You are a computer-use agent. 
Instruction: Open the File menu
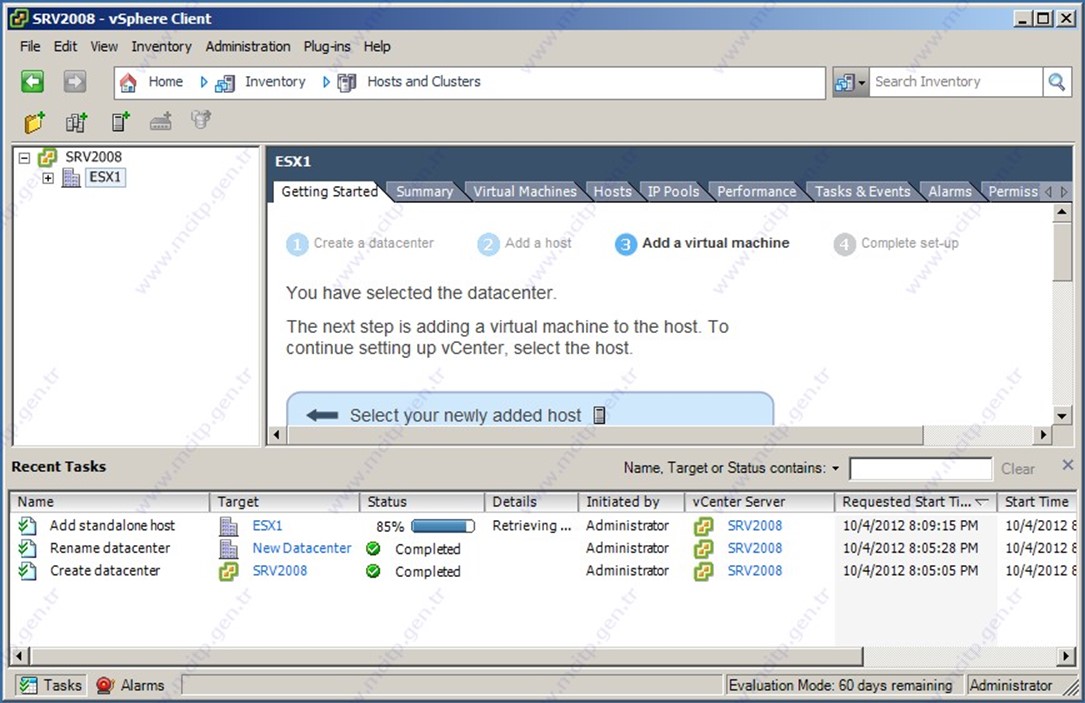click(30, 46)
